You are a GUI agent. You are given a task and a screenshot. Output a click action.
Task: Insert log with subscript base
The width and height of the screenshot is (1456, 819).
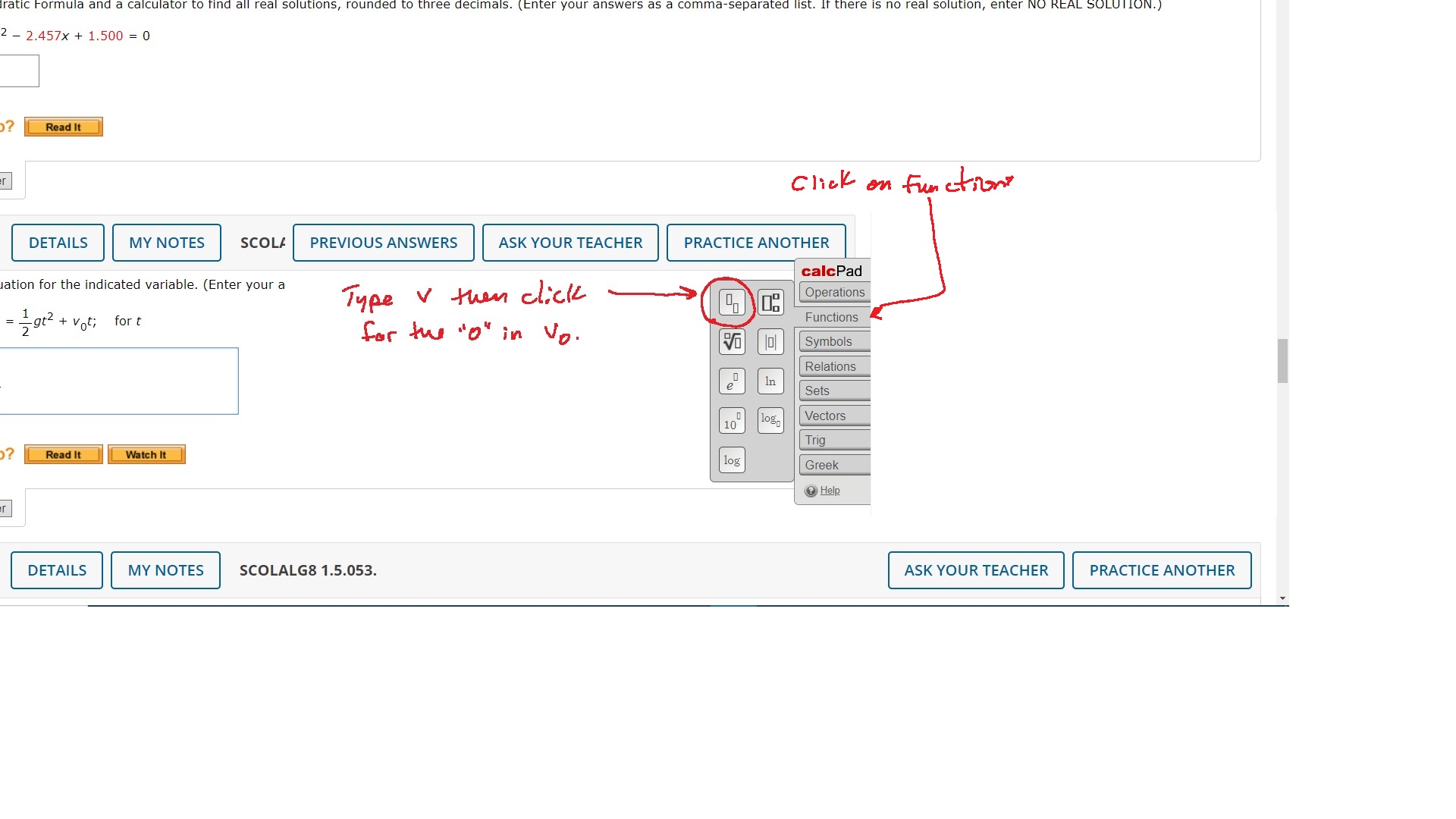tap(770, 419)
